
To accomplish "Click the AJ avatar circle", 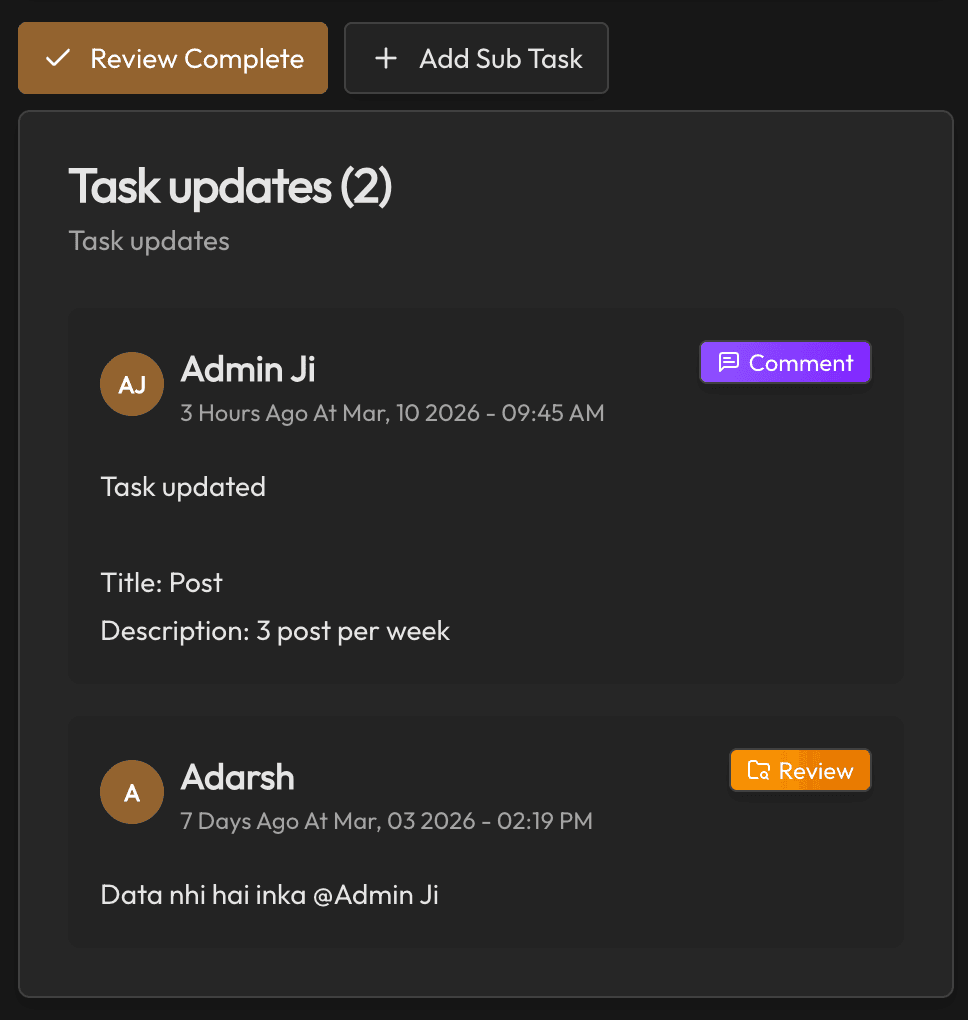I will (x=132, y=384).
